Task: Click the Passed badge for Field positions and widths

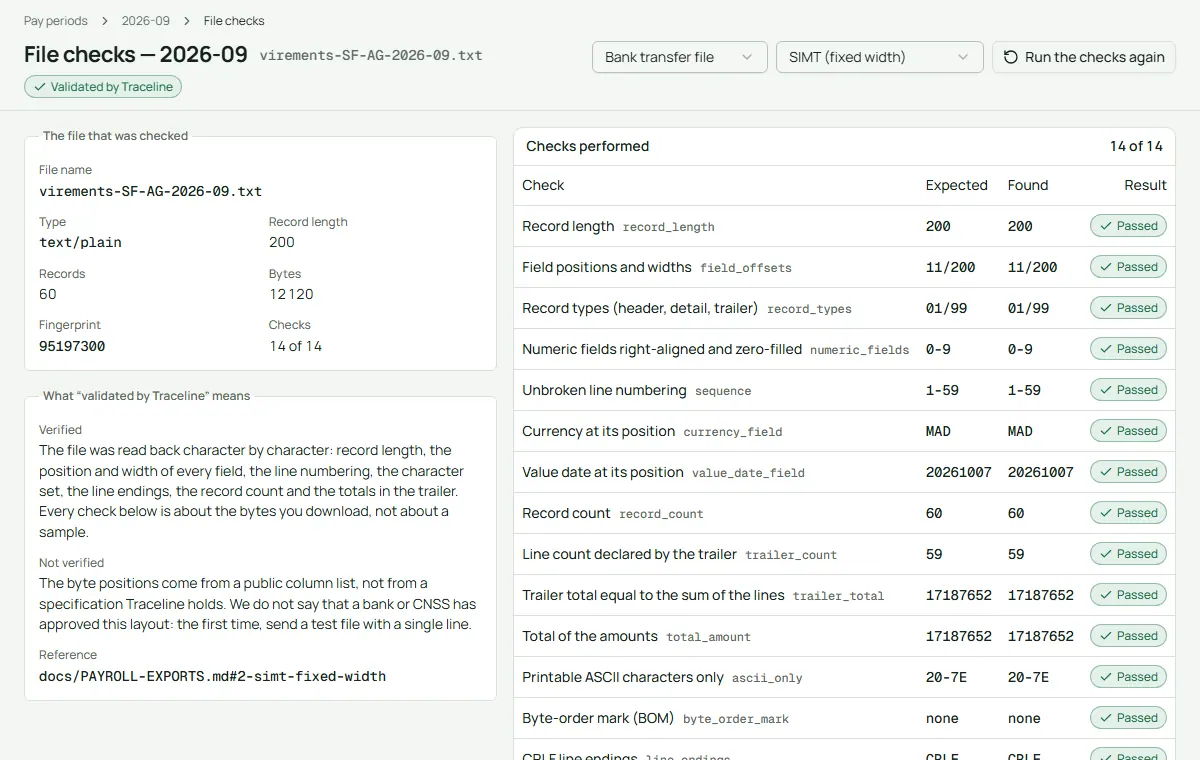Action: pyautogui.click(x=1128, y=267)
